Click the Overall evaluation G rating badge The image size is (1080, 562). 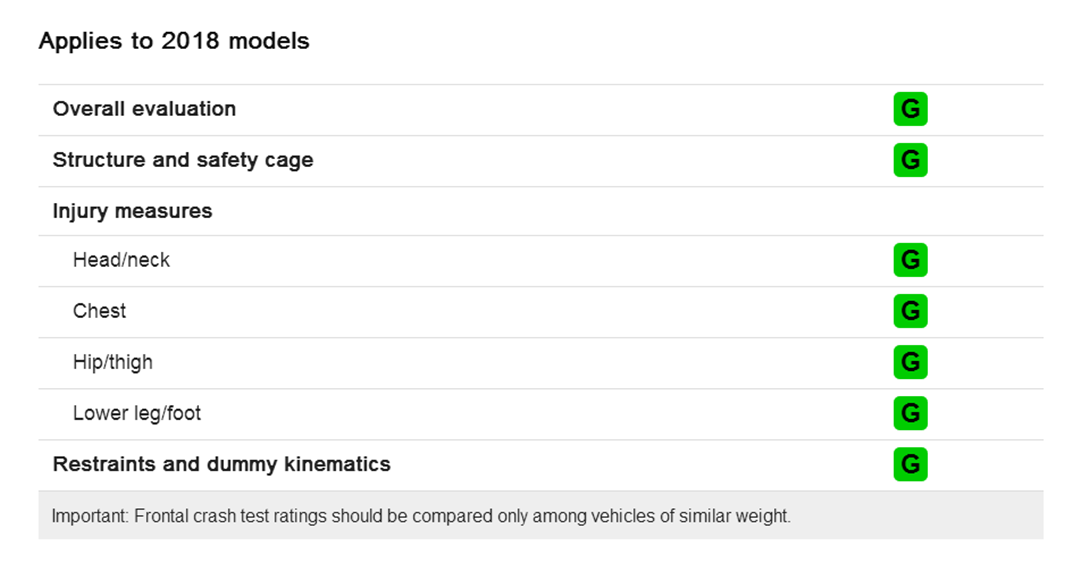coord(910,109)
